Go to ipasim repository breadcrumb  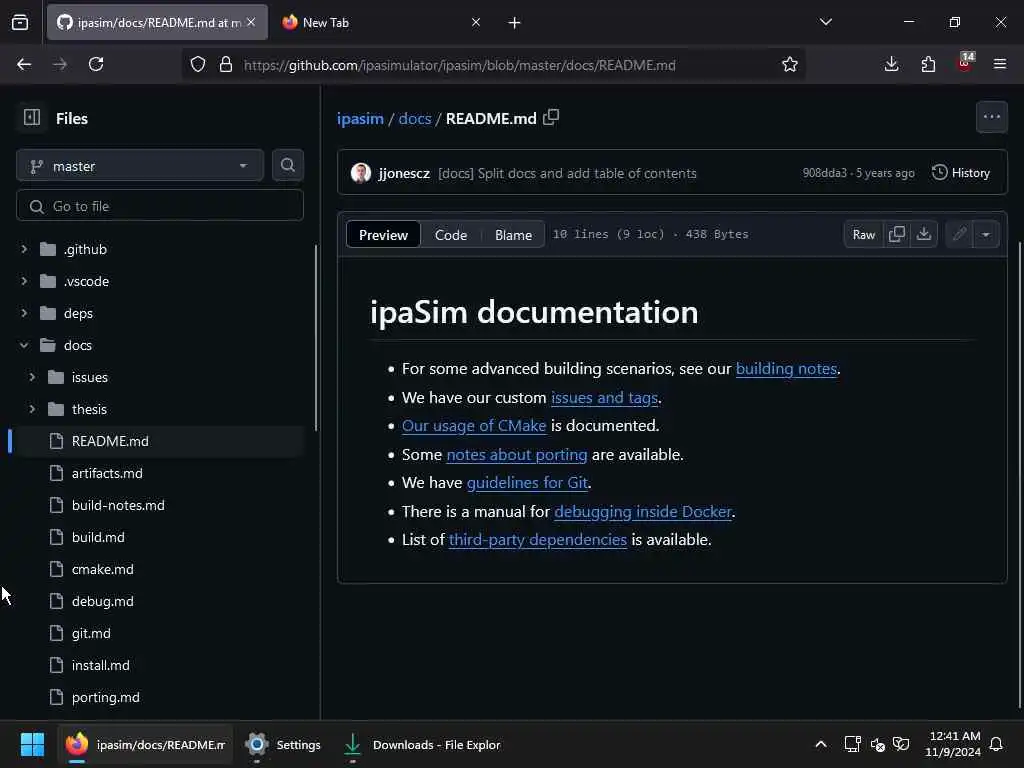pos(360,118)
